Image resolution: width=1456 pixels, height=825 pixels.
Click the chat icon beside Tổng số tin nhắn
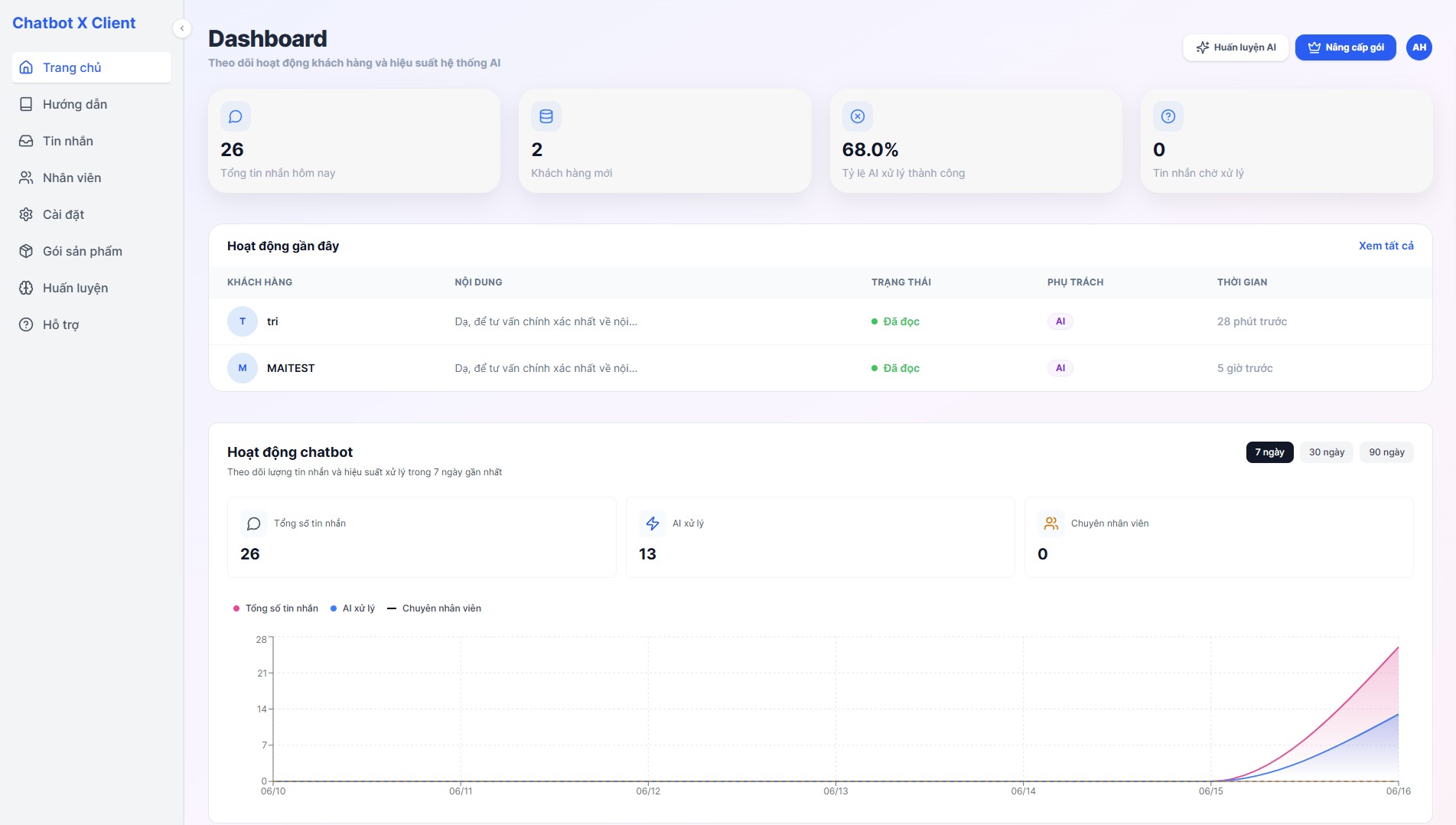[254, 523]
